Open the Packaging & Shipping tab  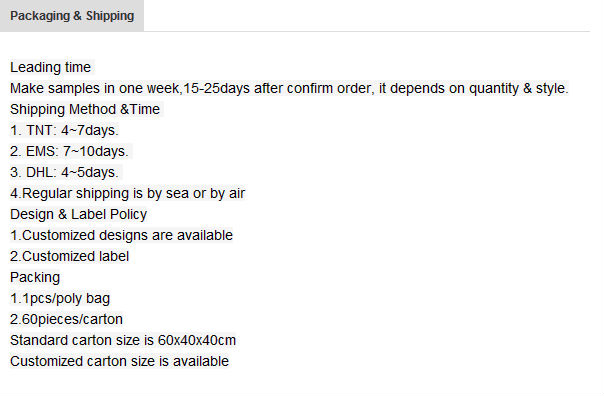[x=72, y=16]
